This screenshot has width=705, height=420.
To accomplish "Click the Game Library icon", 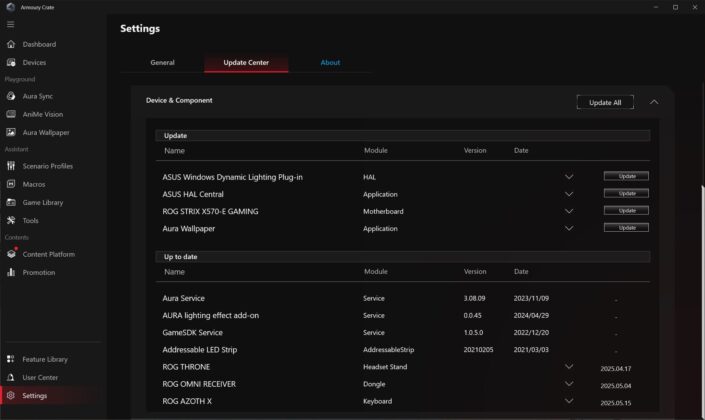I will [x=11, y=202].
